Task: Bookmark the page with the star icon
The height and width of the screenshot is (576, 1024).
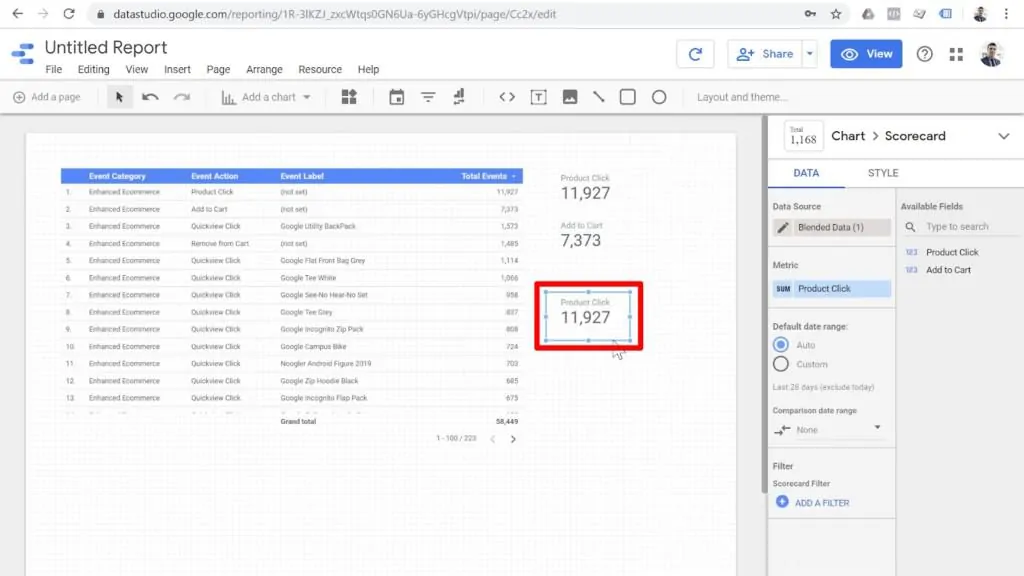Action: point(834,16)
